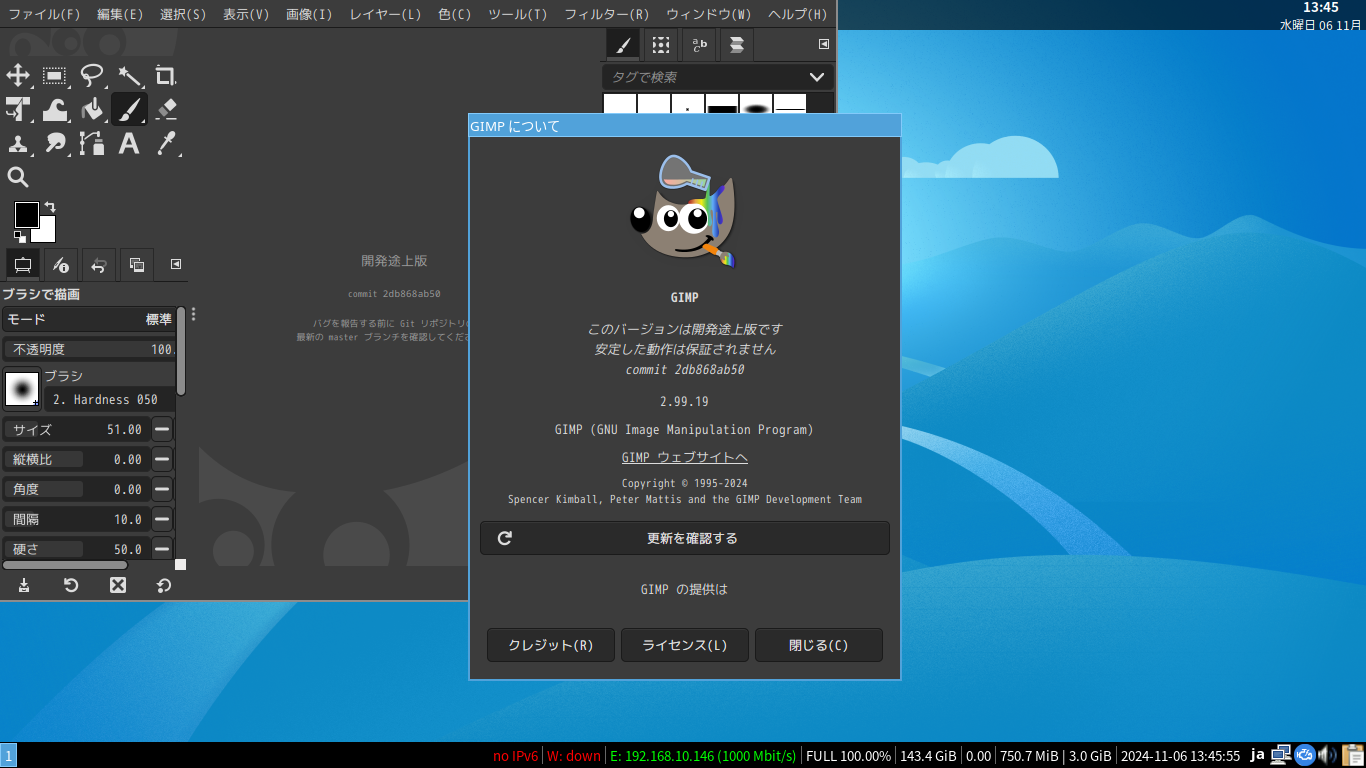Open the ファイル(F) menu

click(x=44, y=14)
